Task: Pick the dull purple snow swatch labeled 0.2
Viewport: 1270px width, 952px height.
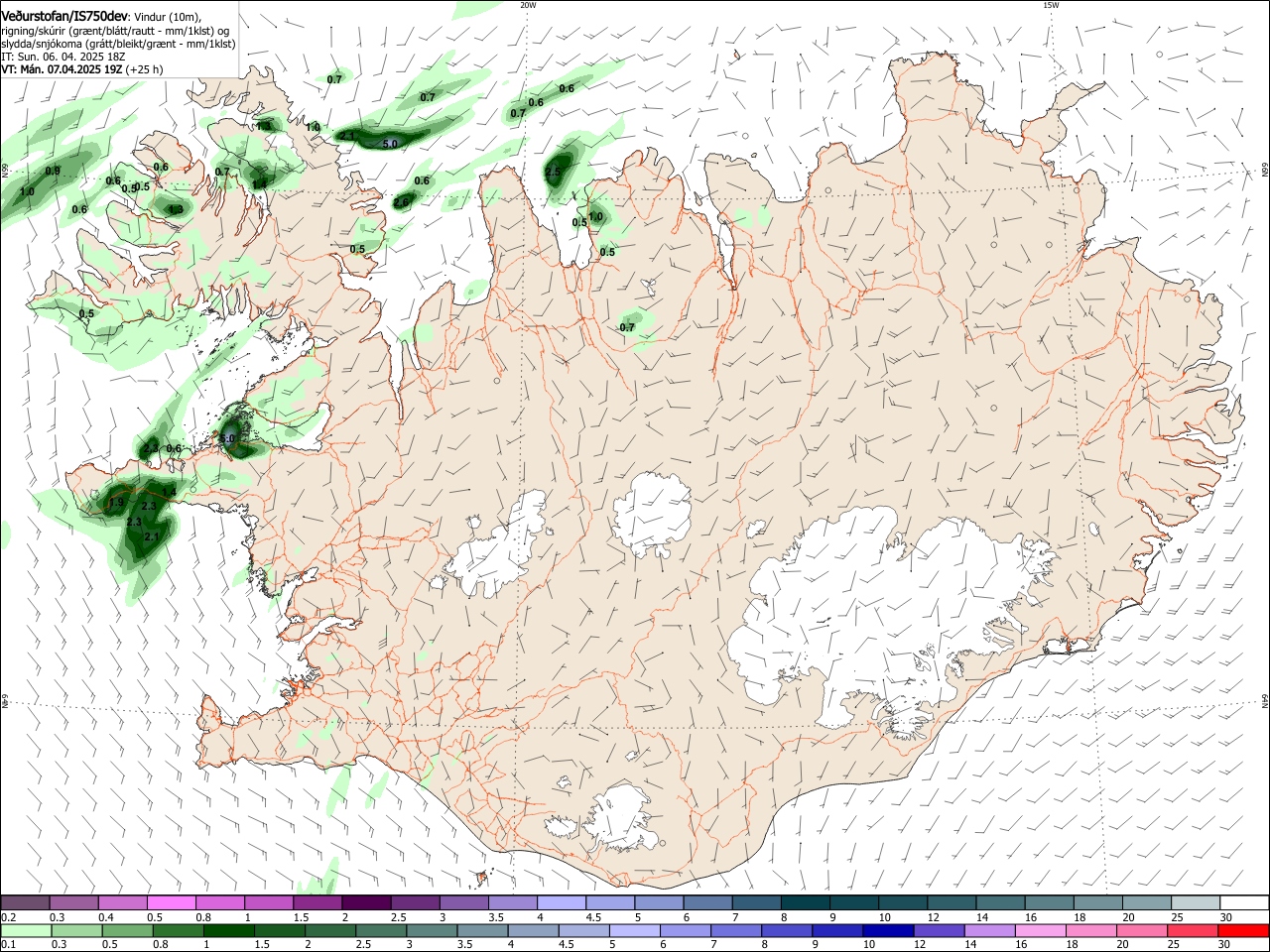Action: tap(25, 902)
